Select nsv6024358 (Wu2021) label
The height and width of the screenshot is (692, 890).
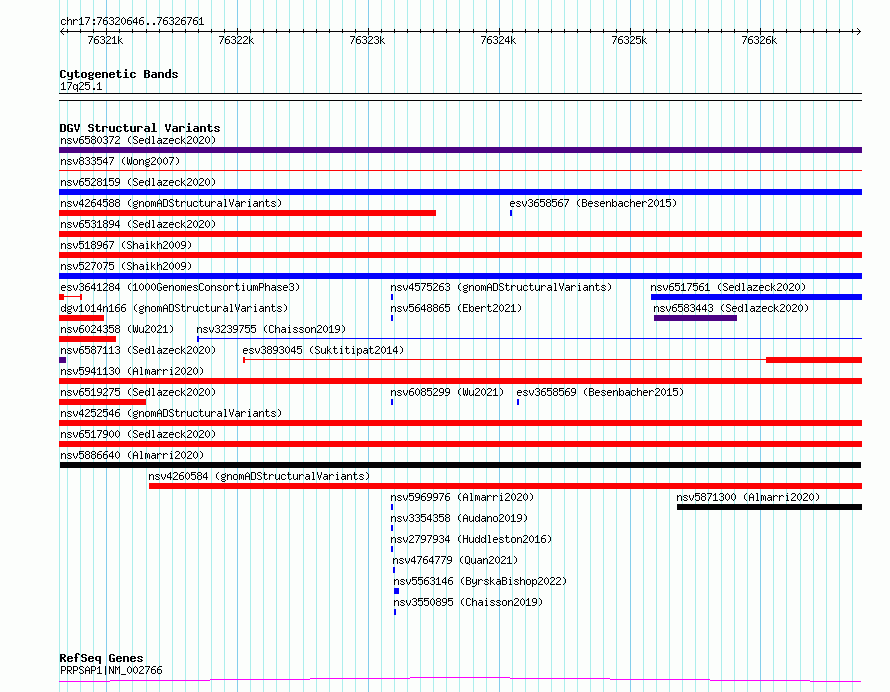117,329
